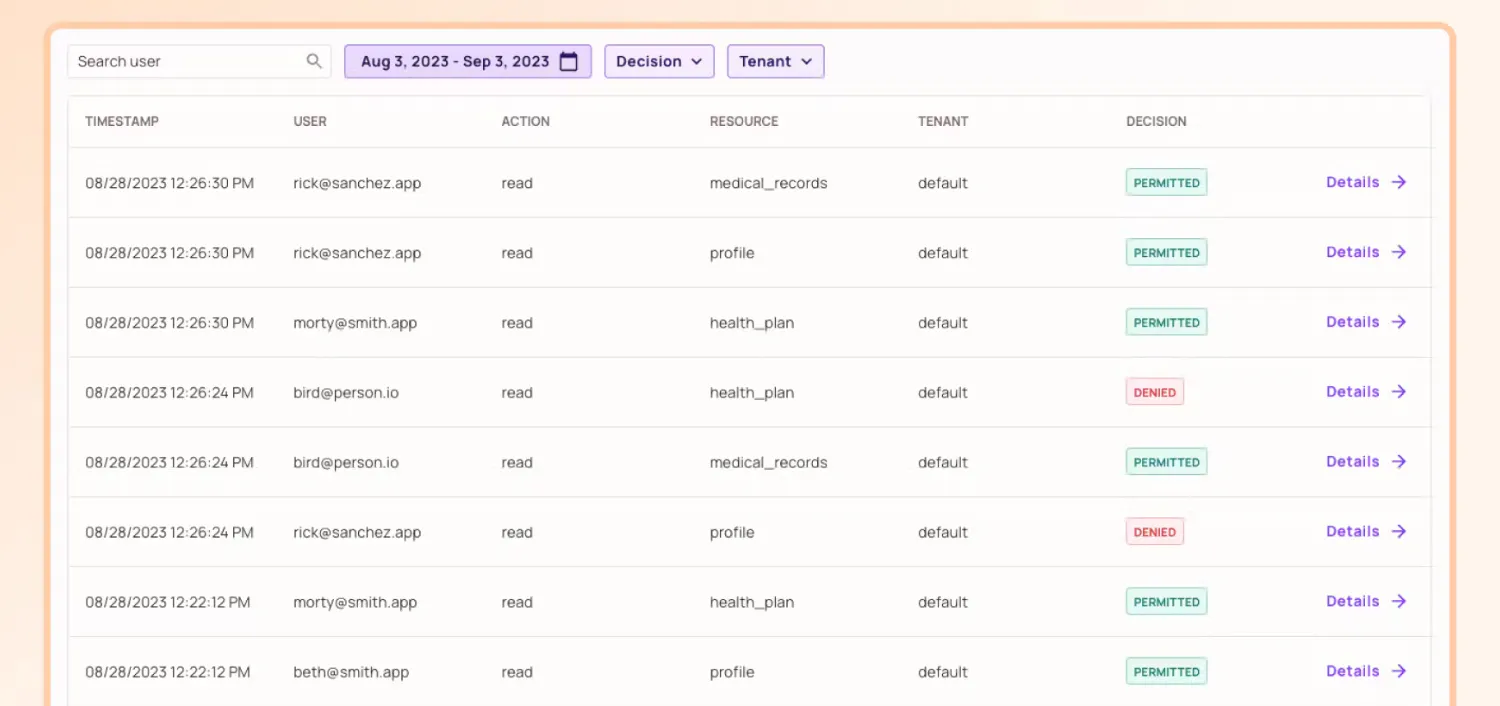This screenshot has height=706, width=1500.
Task: Click arrow icon in bird@person.io medical_records row
Action: tap(1399, 462)
